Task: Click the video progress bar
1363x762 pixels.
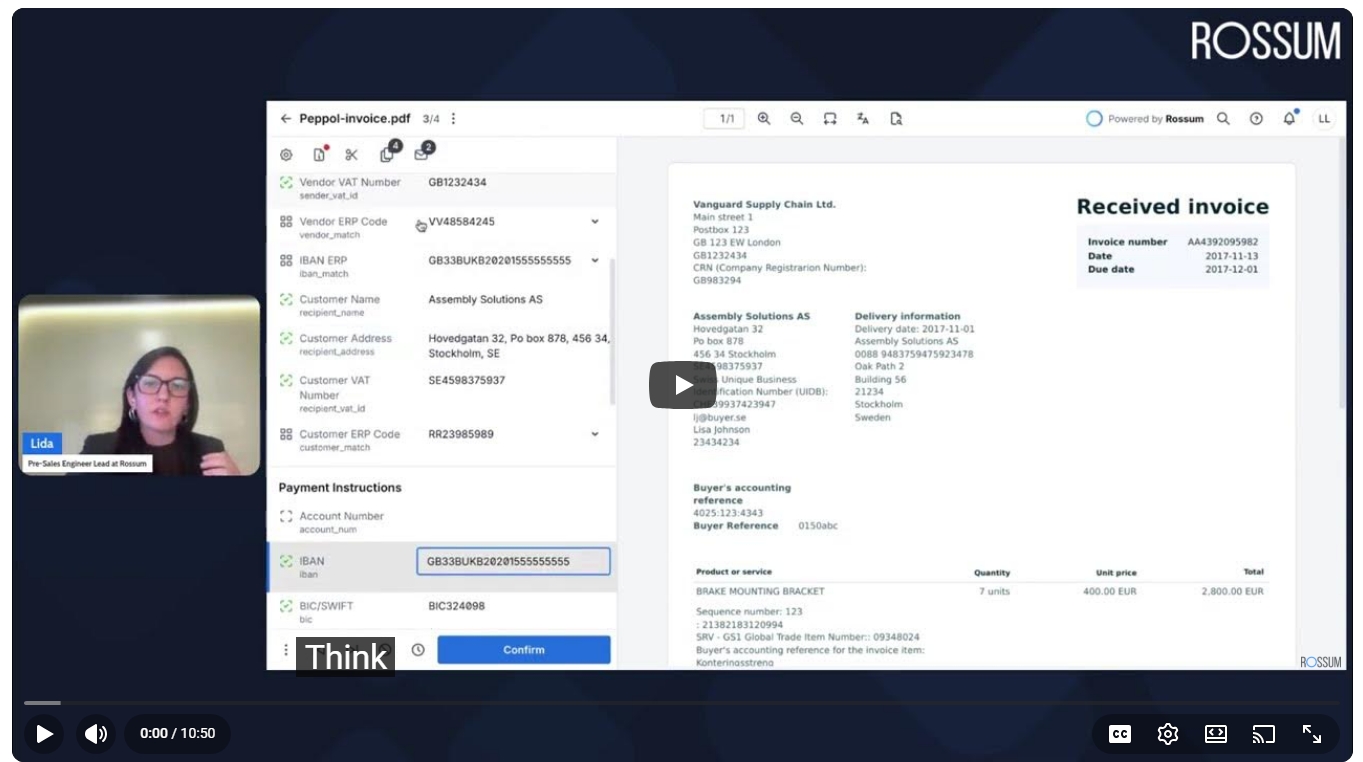Action: point(680,703)
